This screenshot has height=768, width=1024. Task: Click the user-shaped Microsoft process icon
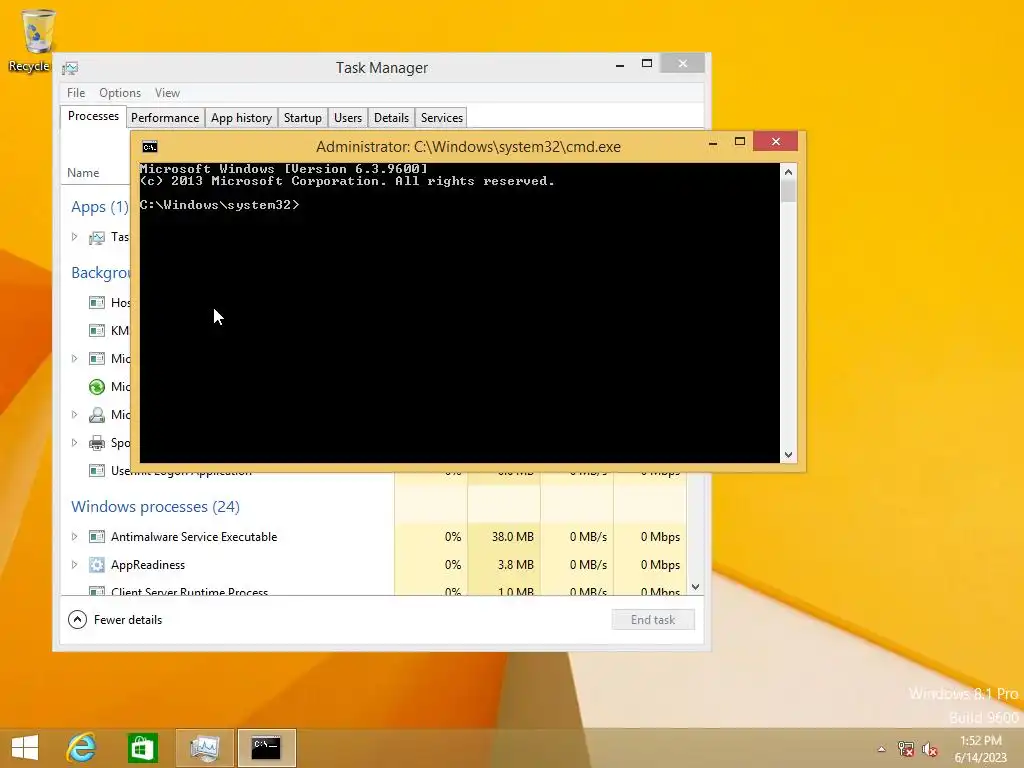(x=97, y=415)
